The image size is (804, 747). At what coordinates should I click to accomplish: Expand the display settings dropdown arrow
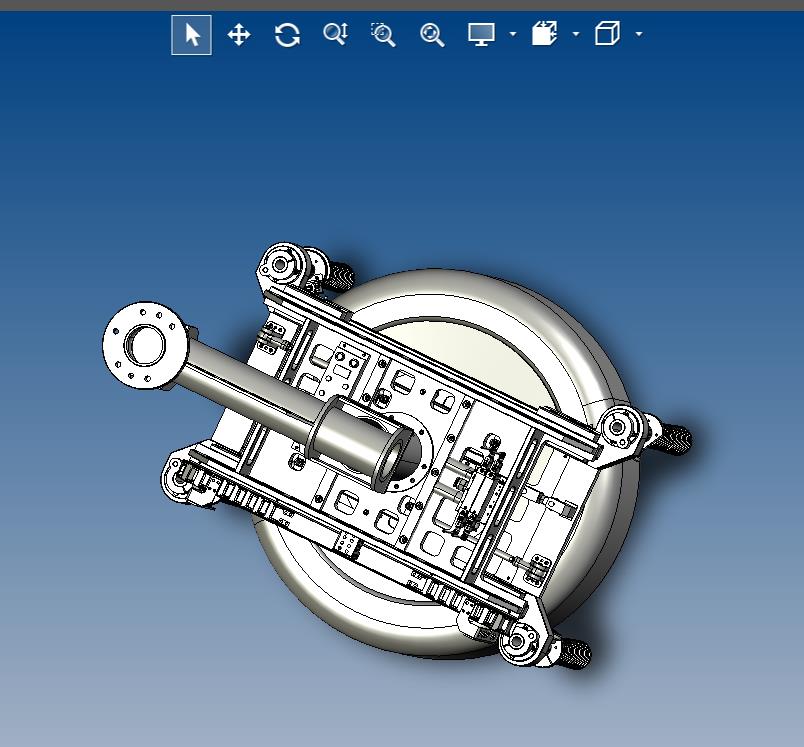[513, 34]
